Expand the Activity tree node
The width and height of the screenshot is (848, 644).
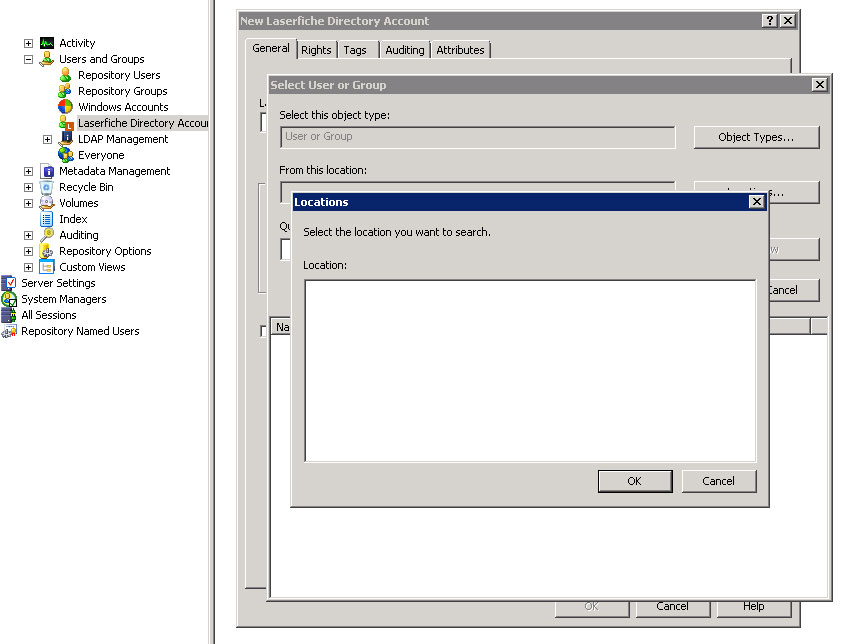29,43
